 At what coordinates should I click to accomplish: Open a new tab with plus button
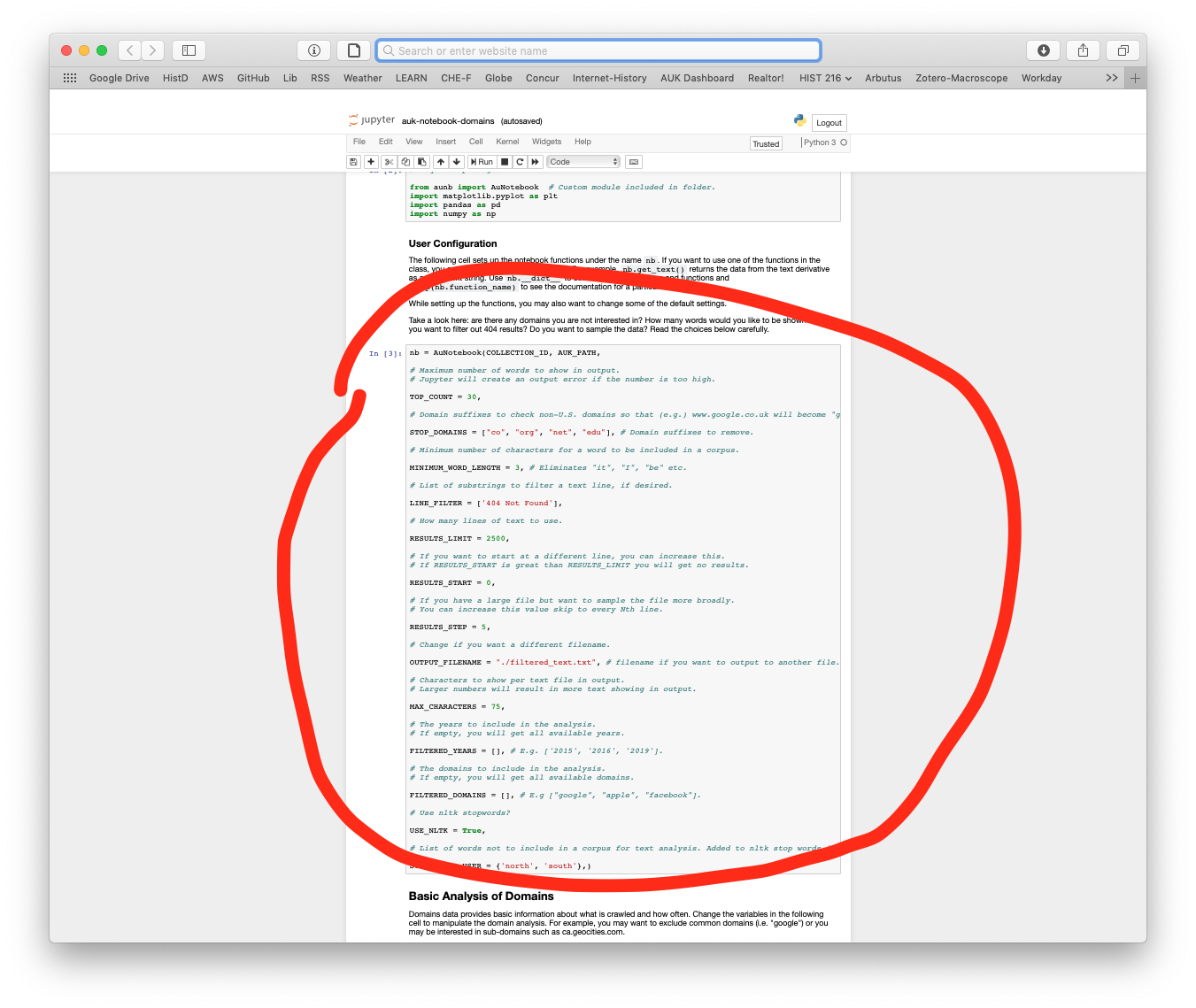[1135, 78]
